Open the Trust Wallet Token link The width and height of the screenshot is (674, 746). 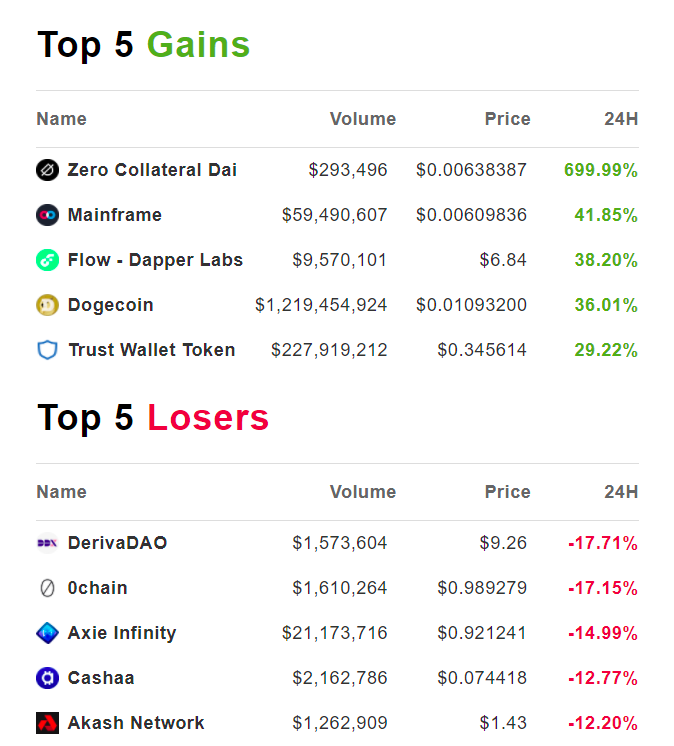(151, 350)
